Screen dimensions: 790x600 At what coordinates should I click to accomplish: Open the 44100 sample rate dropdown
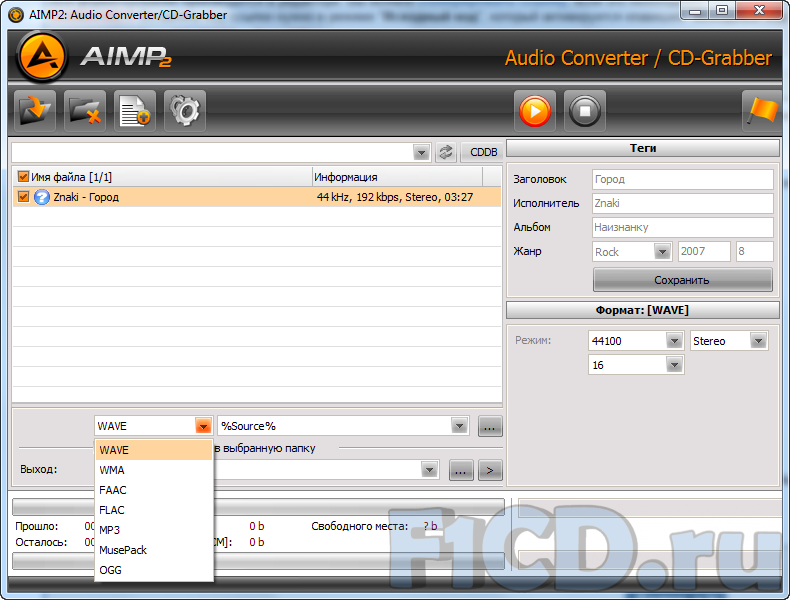674,341
